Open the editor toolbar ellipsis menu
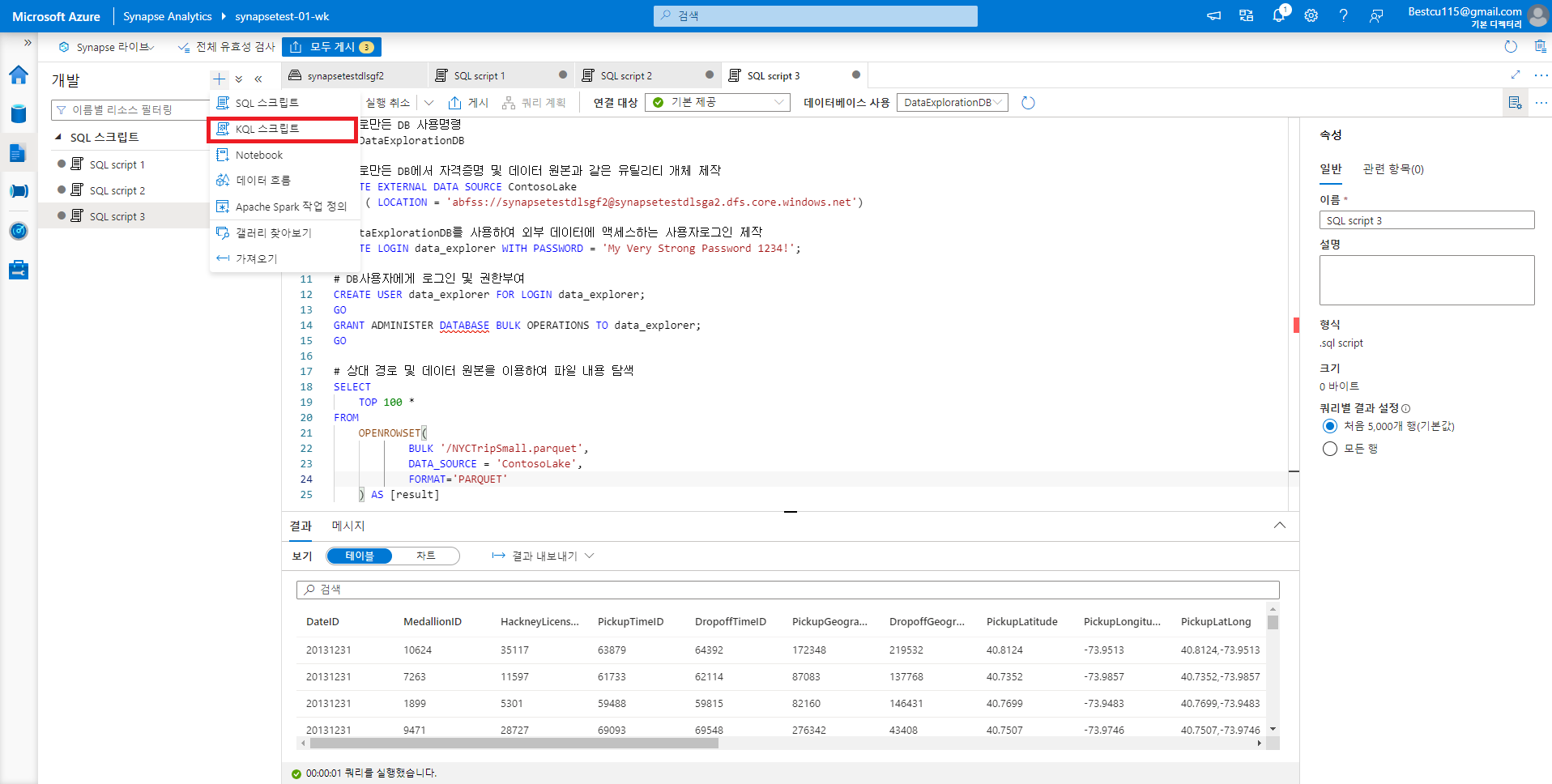The height and width of the screenshot is (784, 1552). (x=1541, y=103)
